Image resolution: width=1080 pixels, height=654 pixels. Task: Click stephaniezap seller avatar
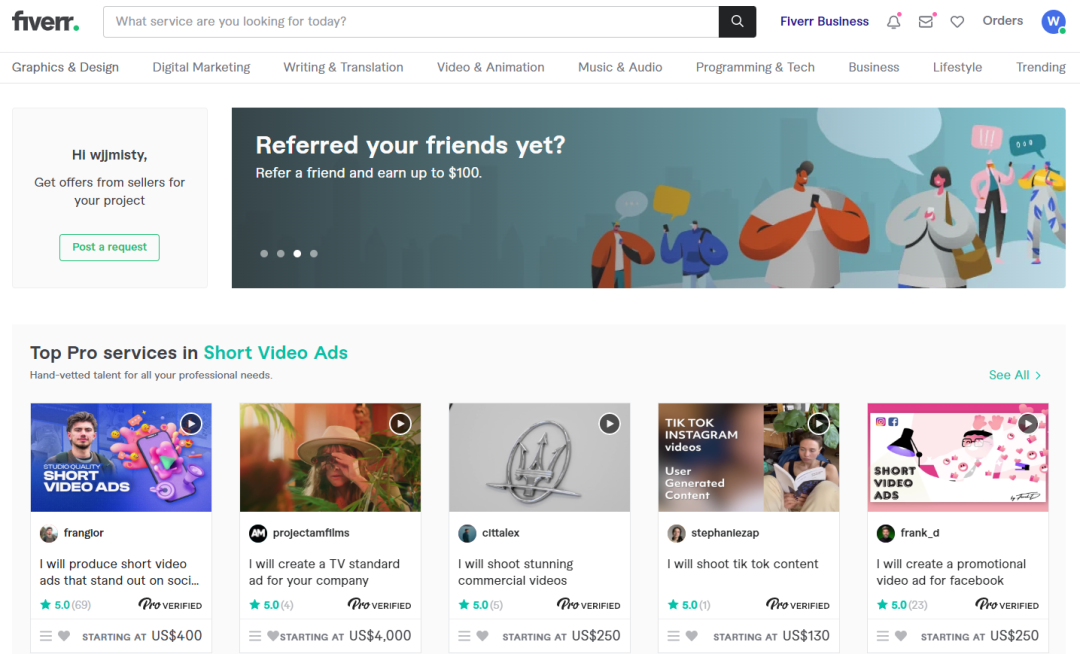pyautogui.click(x=676, y=534)
